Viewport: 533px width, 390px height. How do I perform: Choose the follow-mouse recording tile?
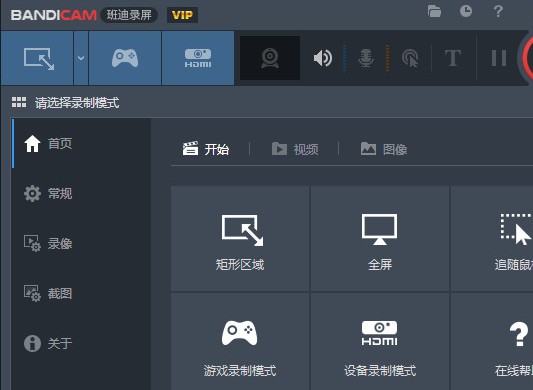pos(492,238)
